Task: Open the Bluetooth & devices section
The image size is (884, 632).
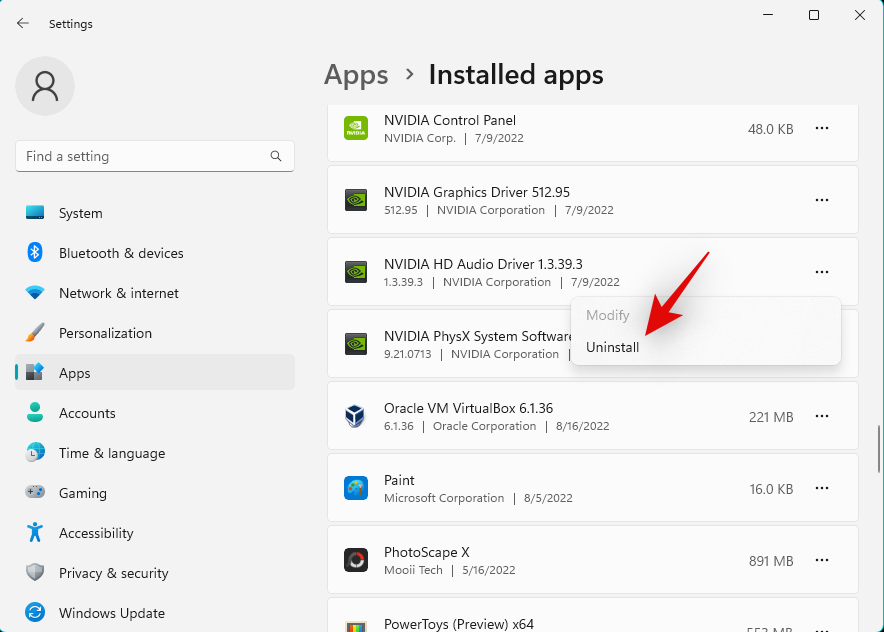Action: 121,253
